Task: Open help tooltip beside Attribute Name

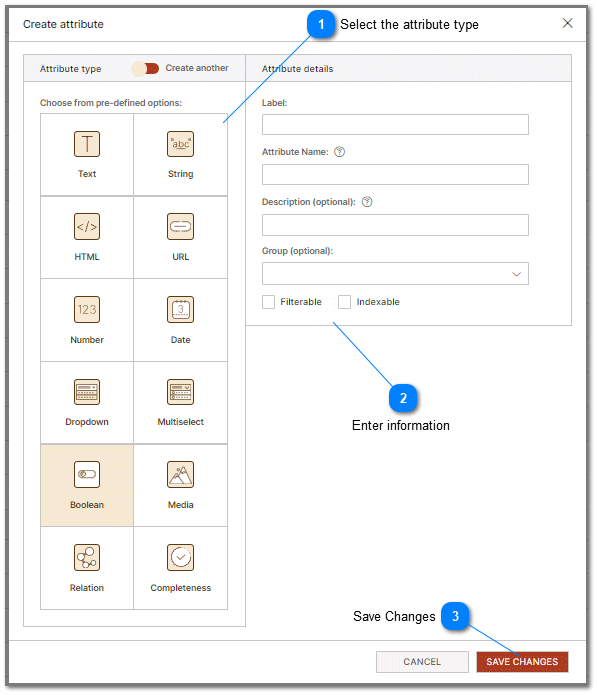Action: coord(339,152)
